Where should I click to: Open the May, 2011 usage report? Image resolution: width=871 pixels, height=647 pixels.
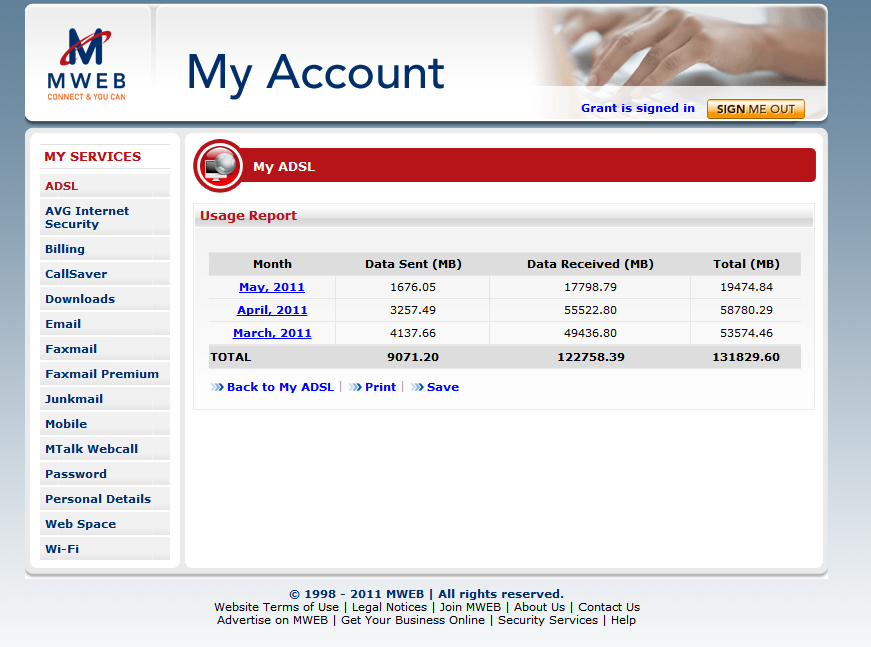tap(272, 287)
